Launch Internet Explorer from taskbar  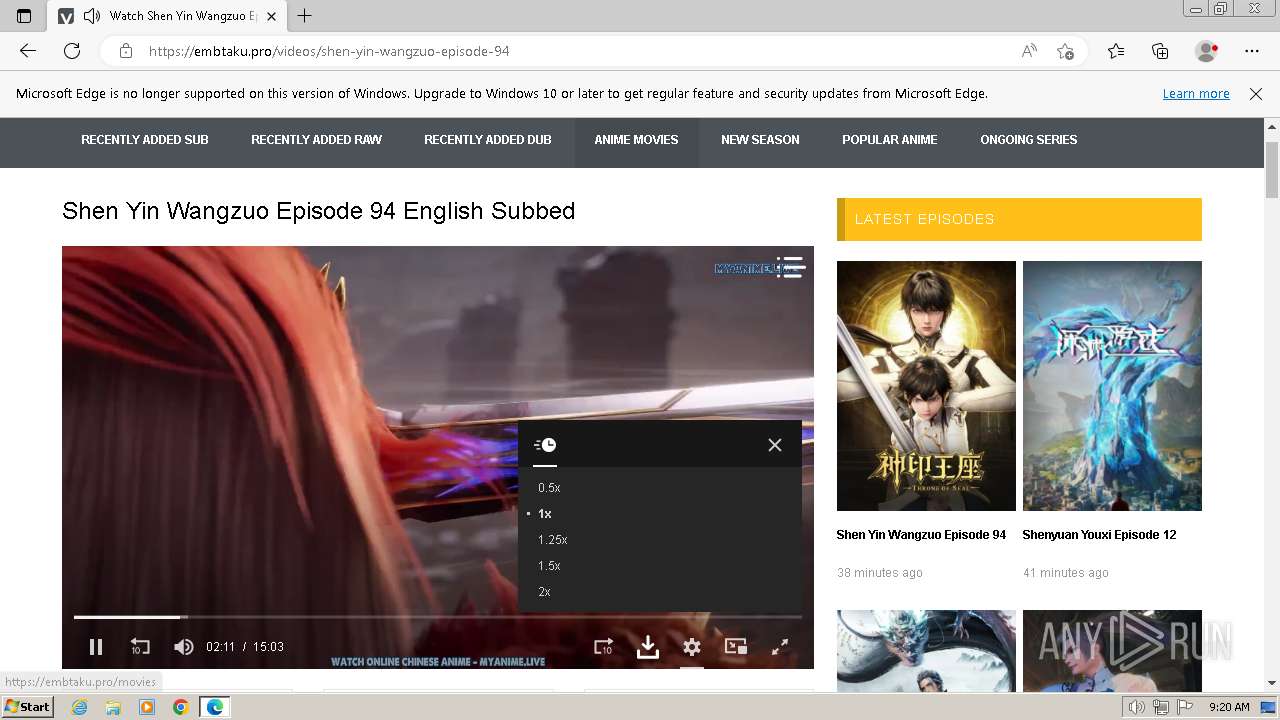[x=79, y=707]
